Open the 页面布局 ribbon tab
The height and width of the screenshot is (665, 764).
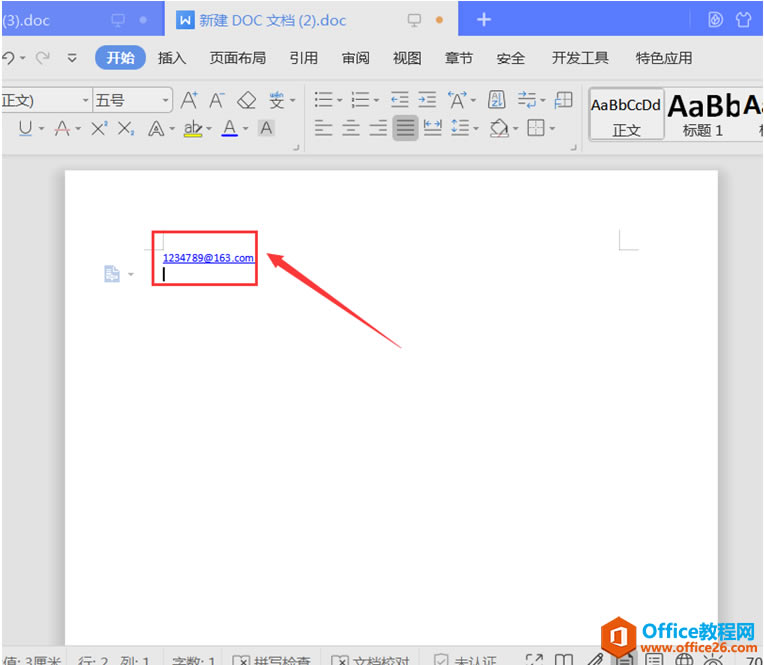coord(238,58)
